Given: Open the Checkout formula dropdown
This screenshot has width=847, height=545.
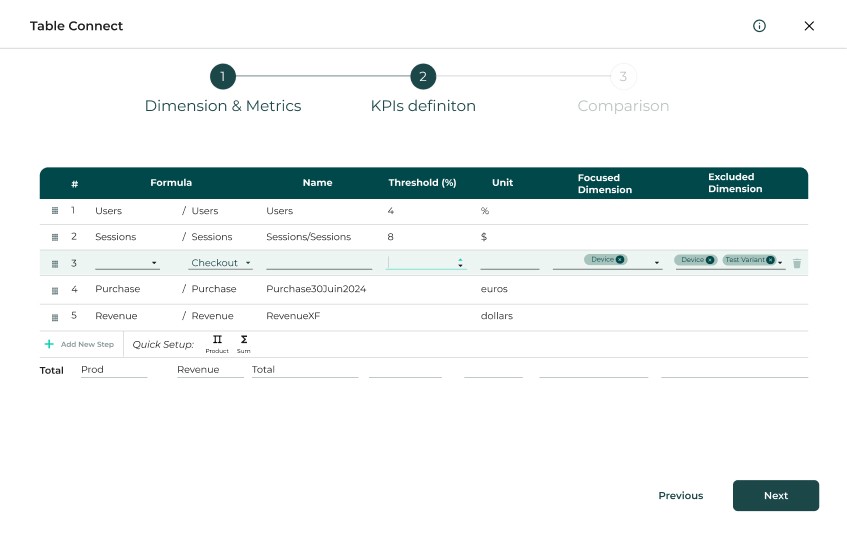Looking at the screenshot, I should coord(221,263).
